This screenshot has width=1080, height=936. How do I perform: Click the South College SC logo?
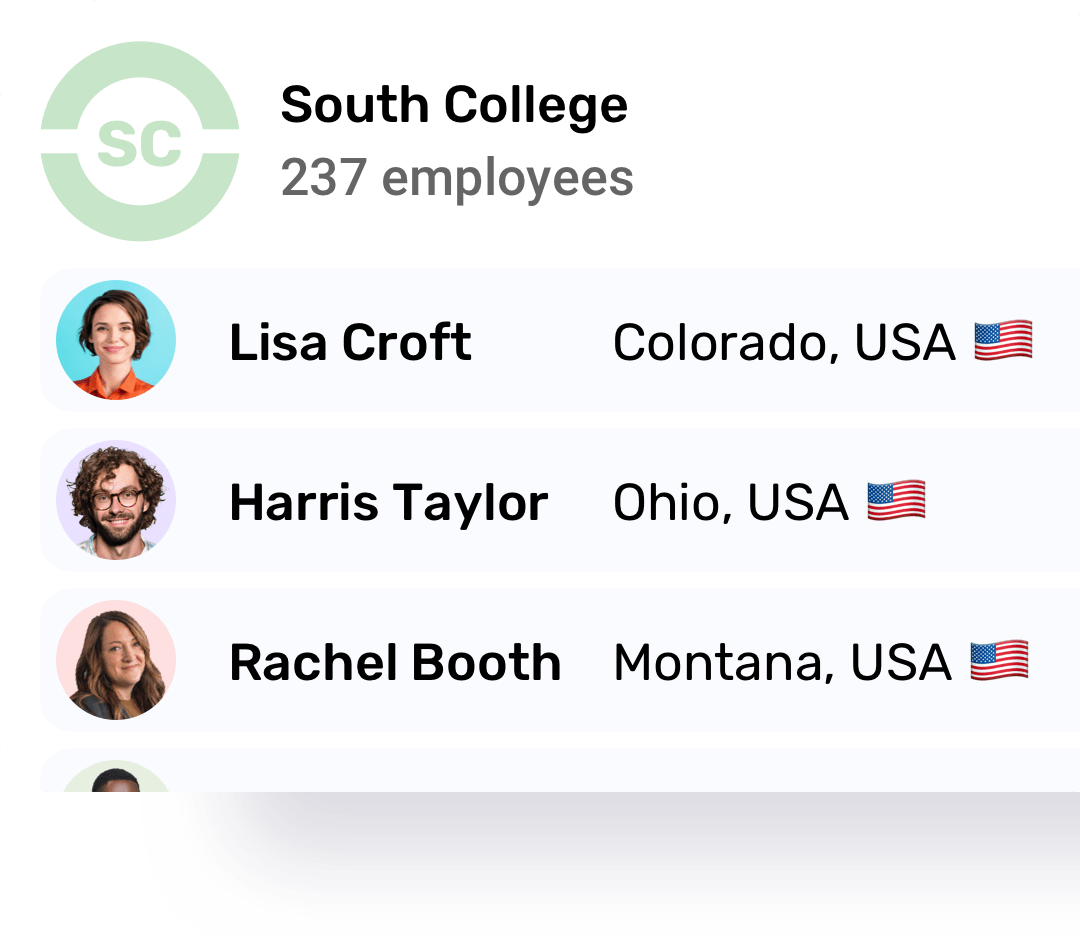pos(140,141)
